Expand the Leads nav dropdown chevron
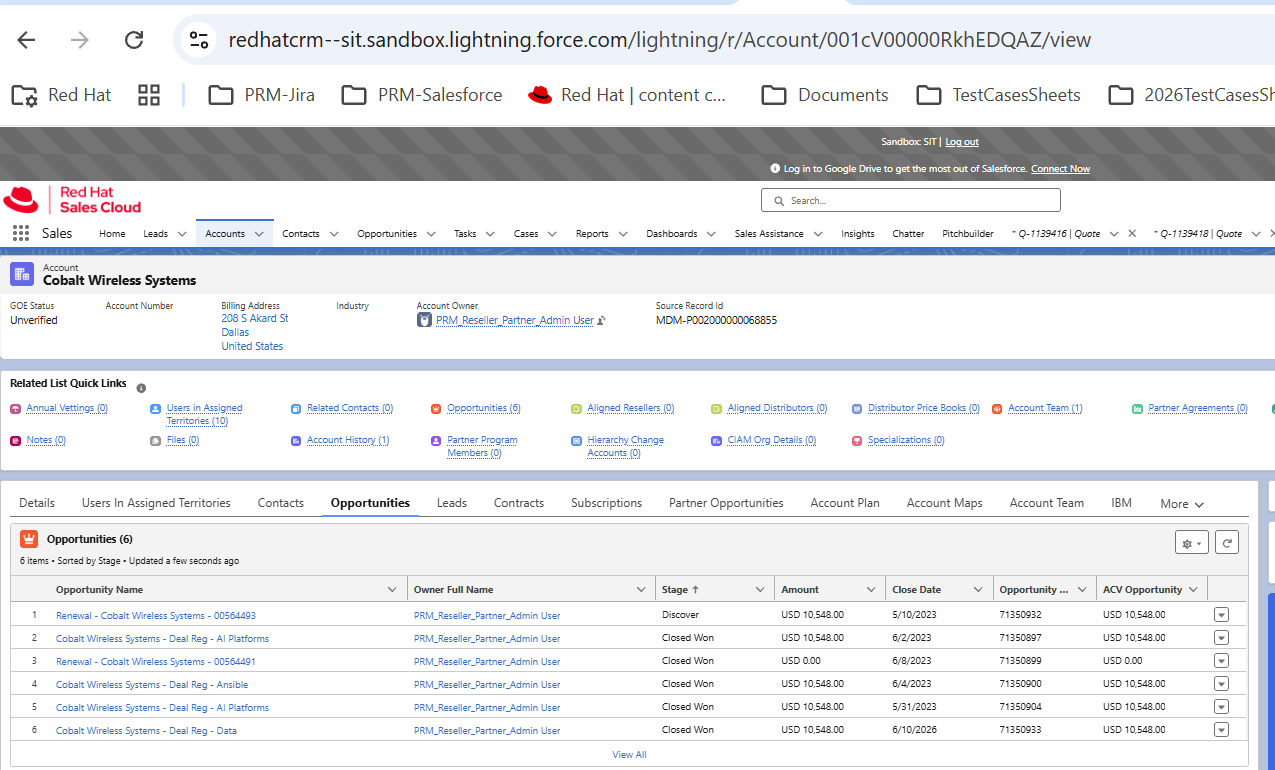 pyautogui.click(x=182, y=234)
